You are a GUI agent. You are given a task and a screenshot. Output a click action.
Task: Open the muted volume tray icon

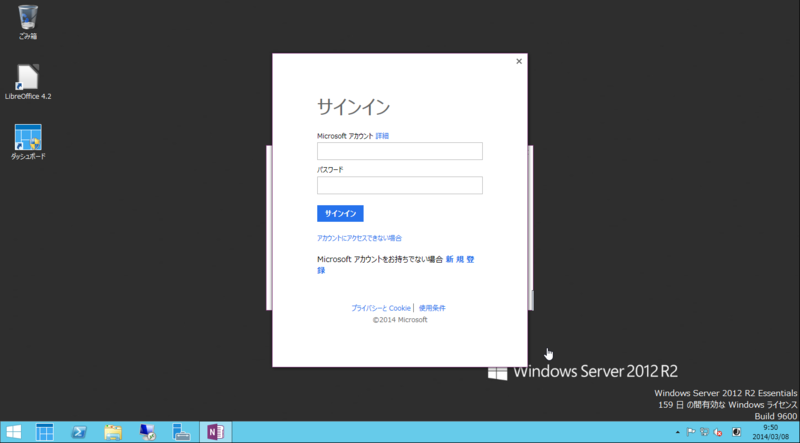718,432
